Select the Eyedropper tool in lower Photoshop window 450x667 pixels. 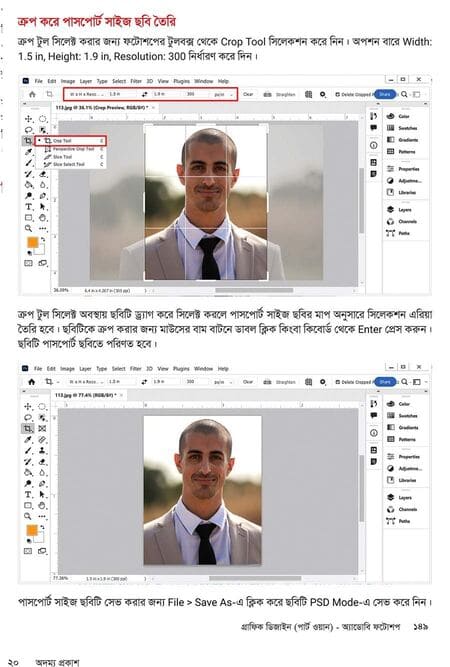(x=28, y=439)
